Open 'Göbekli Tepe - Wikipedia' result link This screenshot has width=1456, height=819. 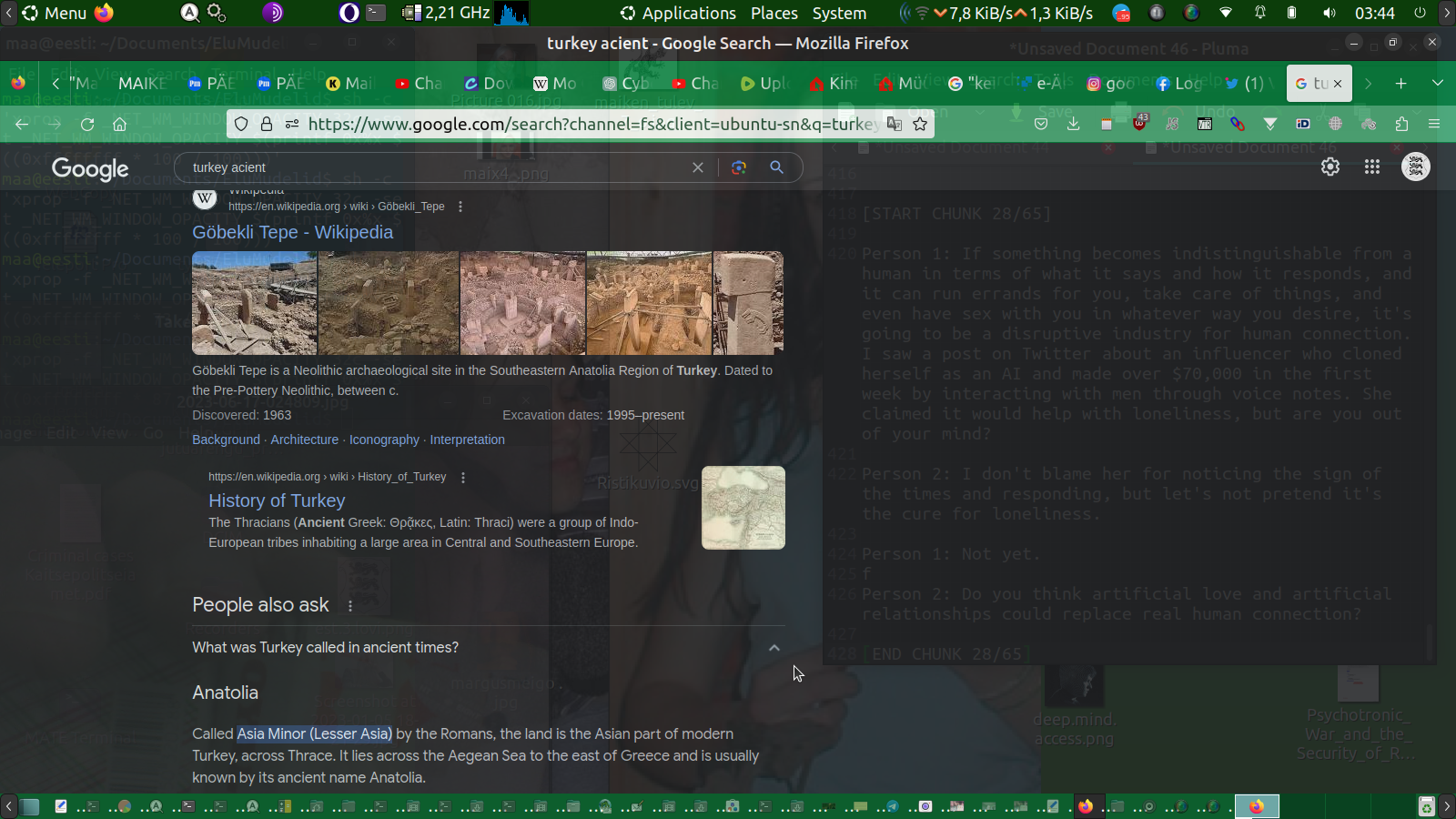[x=292, y=232]
